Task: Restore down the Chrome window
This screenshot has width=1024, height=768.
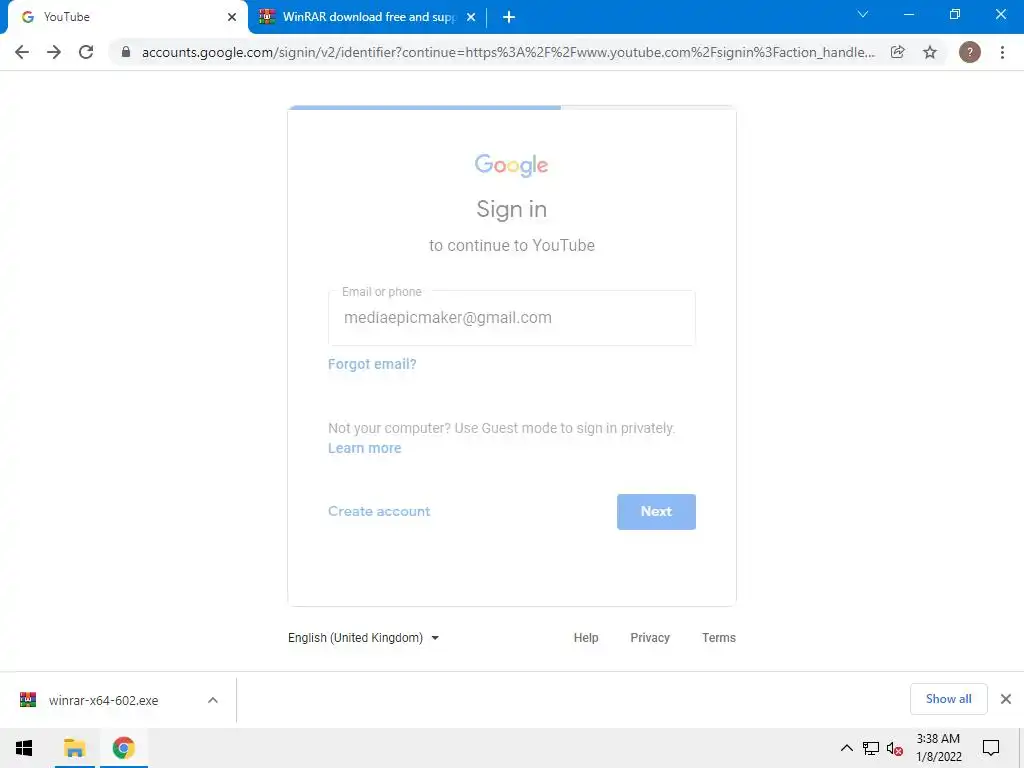Action: coord(955,14)
